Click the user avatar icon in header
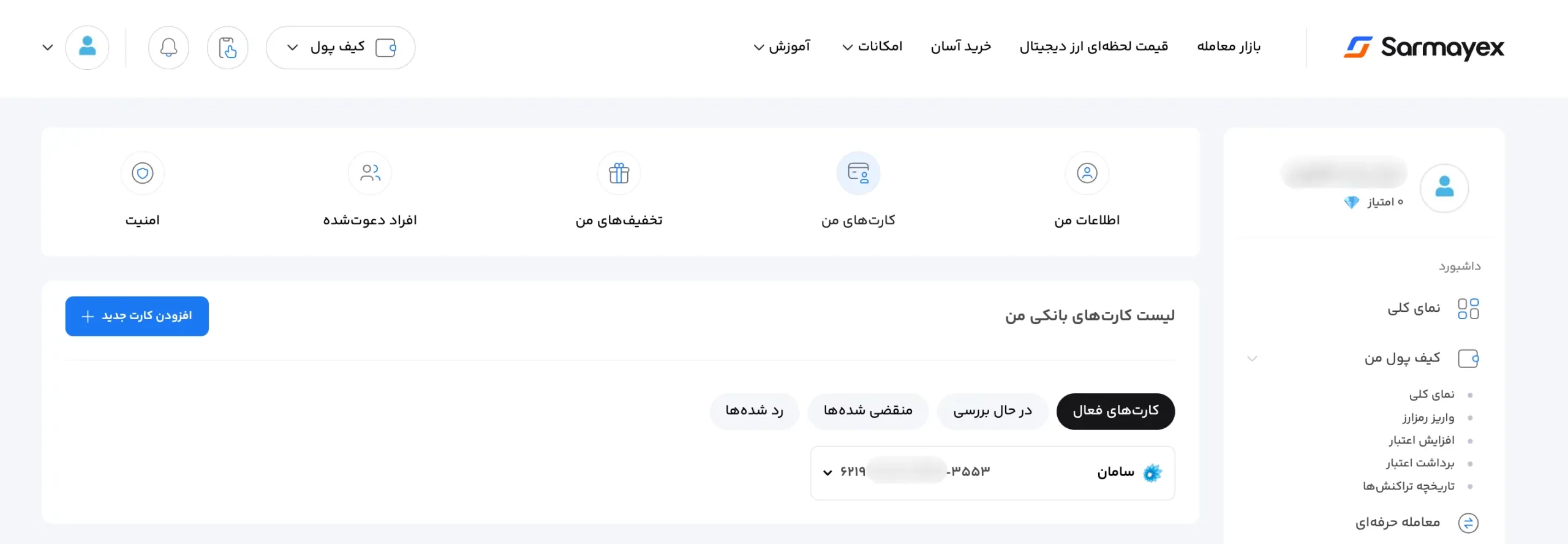 pos(88,48)
